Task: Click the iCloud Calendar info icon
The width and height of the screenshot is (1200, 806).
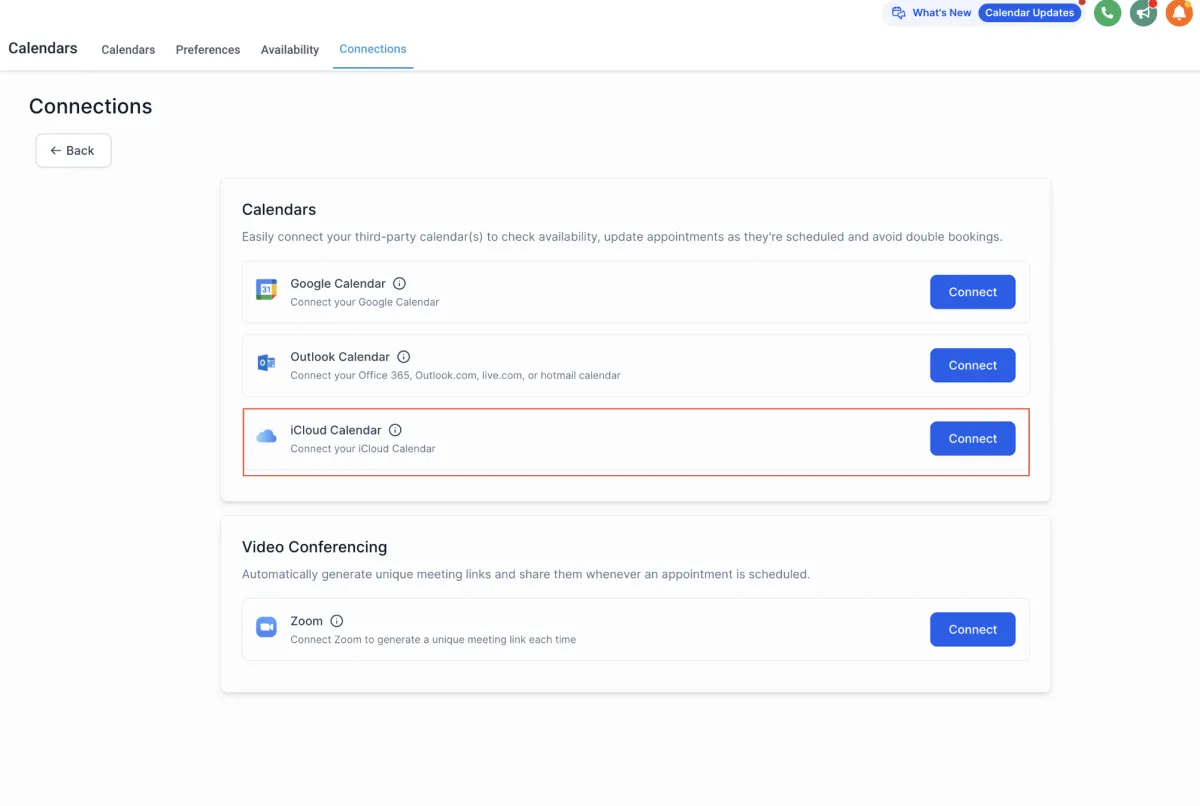Action: [x=395, y=430]
